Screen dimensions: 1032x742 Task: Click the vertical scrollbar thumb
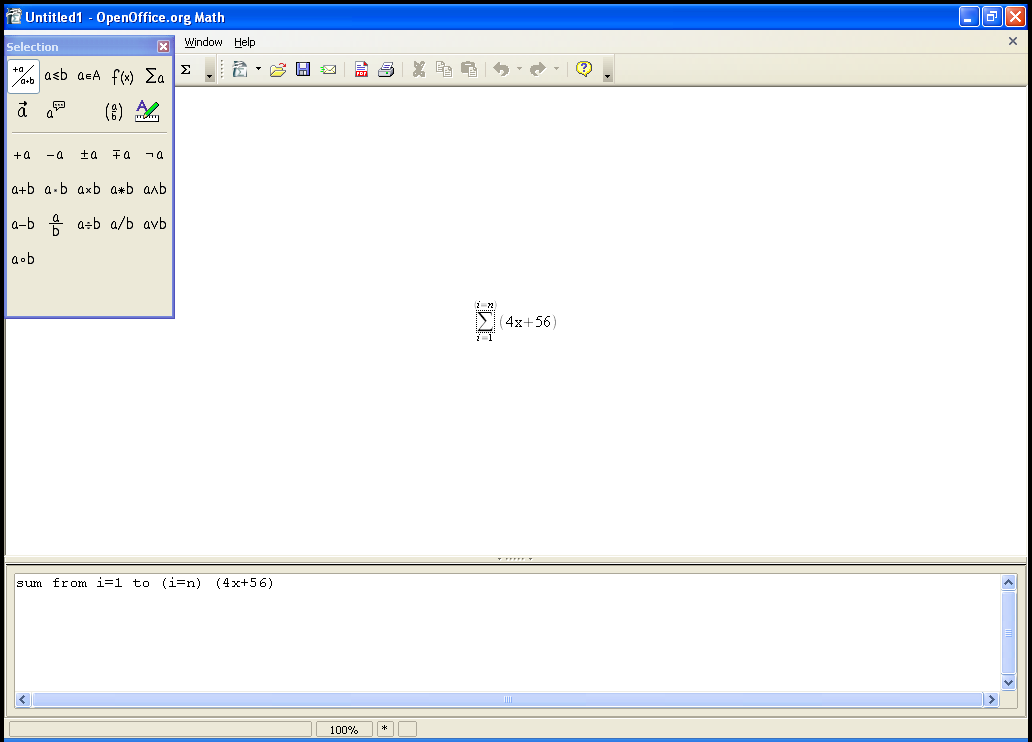pos(1008,633)
